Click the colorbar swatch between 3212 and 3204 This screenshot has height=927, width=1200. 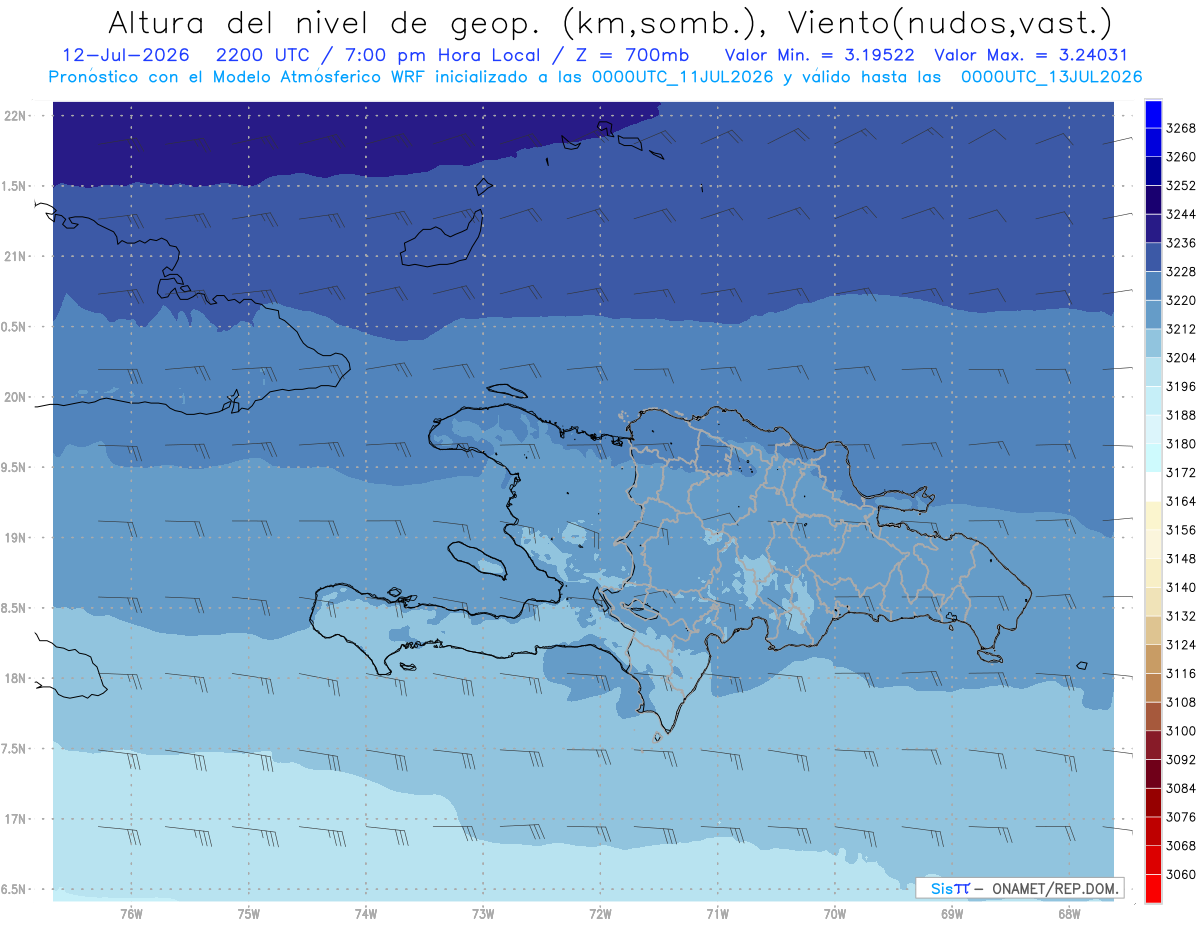[x=1152, y=344]
